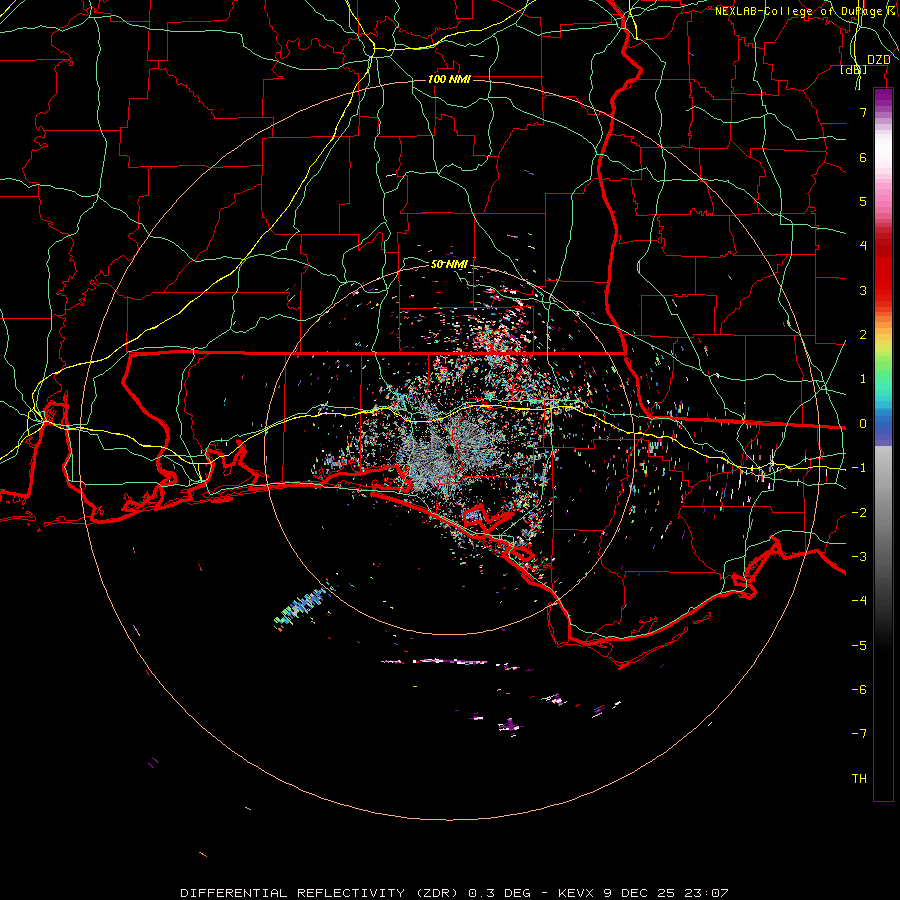
Task: Click the "-5" value on color scale
Action: pos(859,645)
